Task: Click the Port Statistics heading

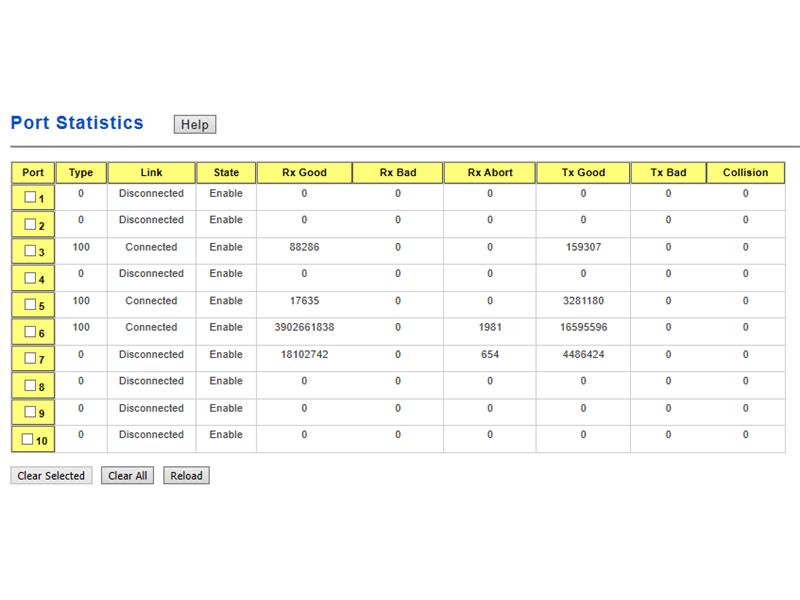Action: [x=77, y=123]
